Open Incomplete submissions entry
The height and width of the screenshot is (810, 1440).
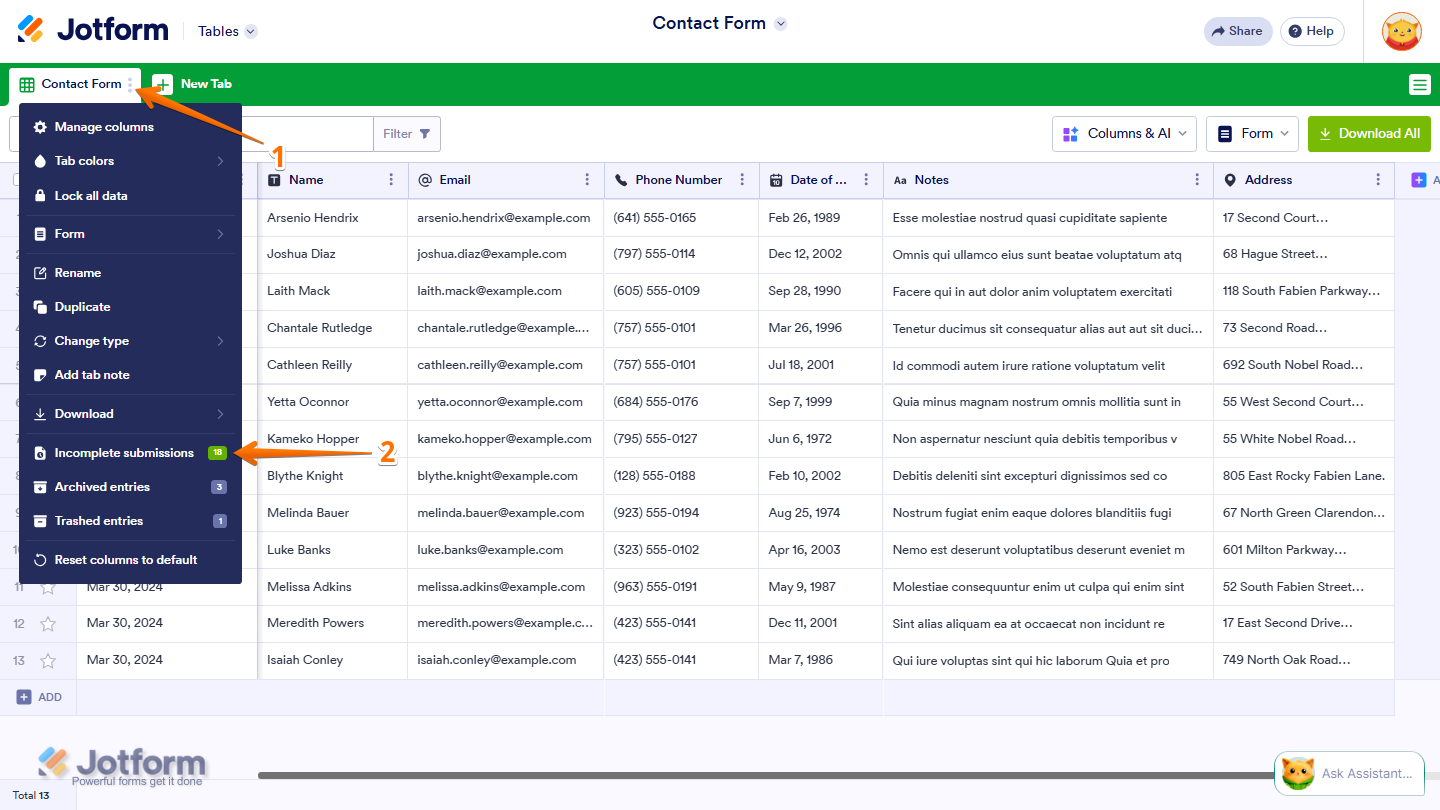(x=130, y=453)
